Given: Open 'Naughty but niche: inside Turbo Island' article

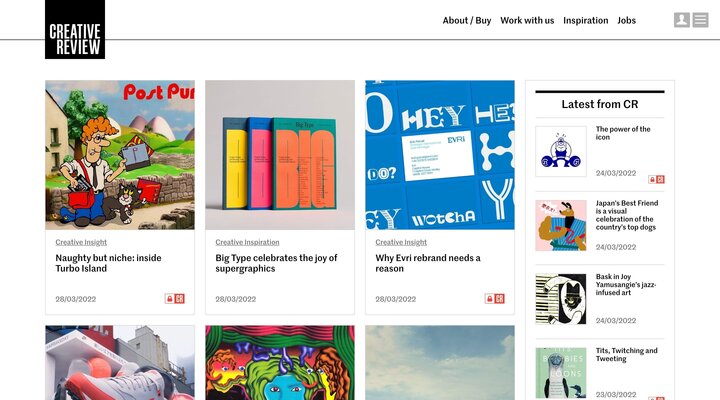Looking at the screenshot, I should pos(108,264).
